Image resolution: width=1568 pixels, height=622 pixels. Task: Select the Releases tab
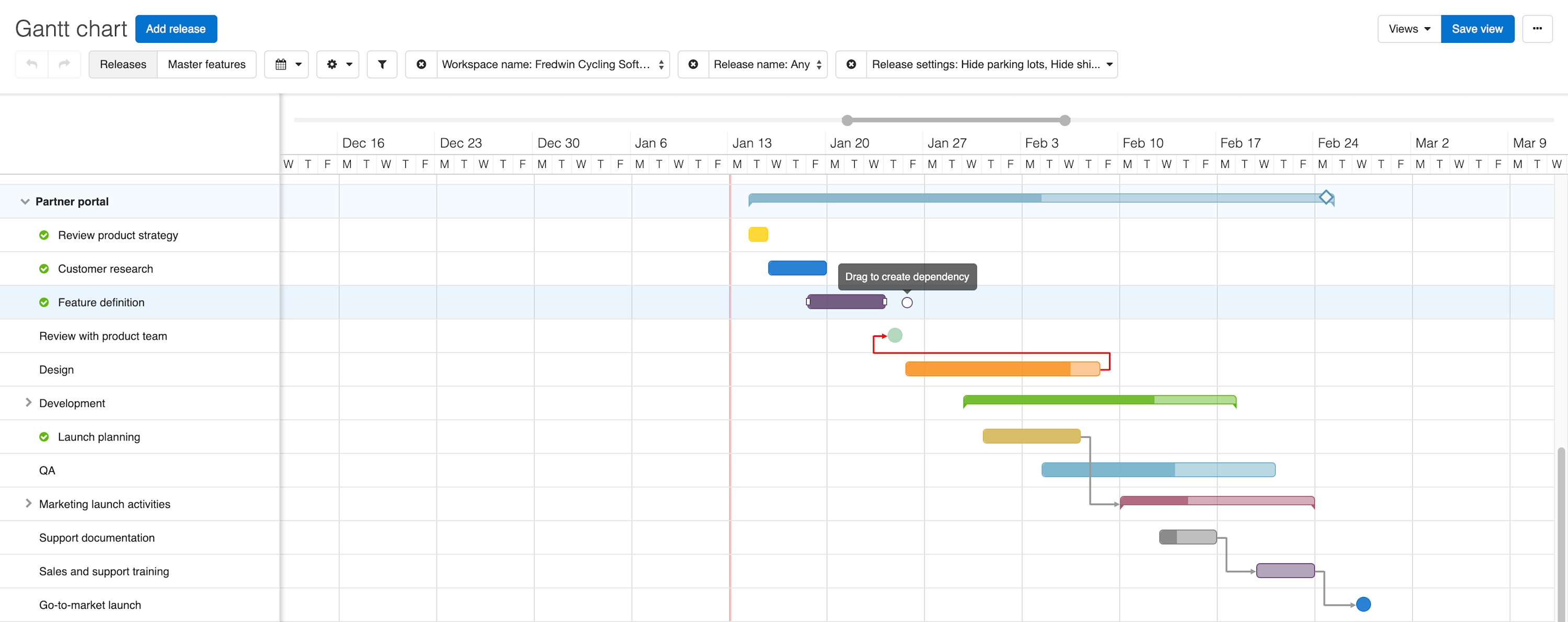pyautogui.click(x=123, y=64)
